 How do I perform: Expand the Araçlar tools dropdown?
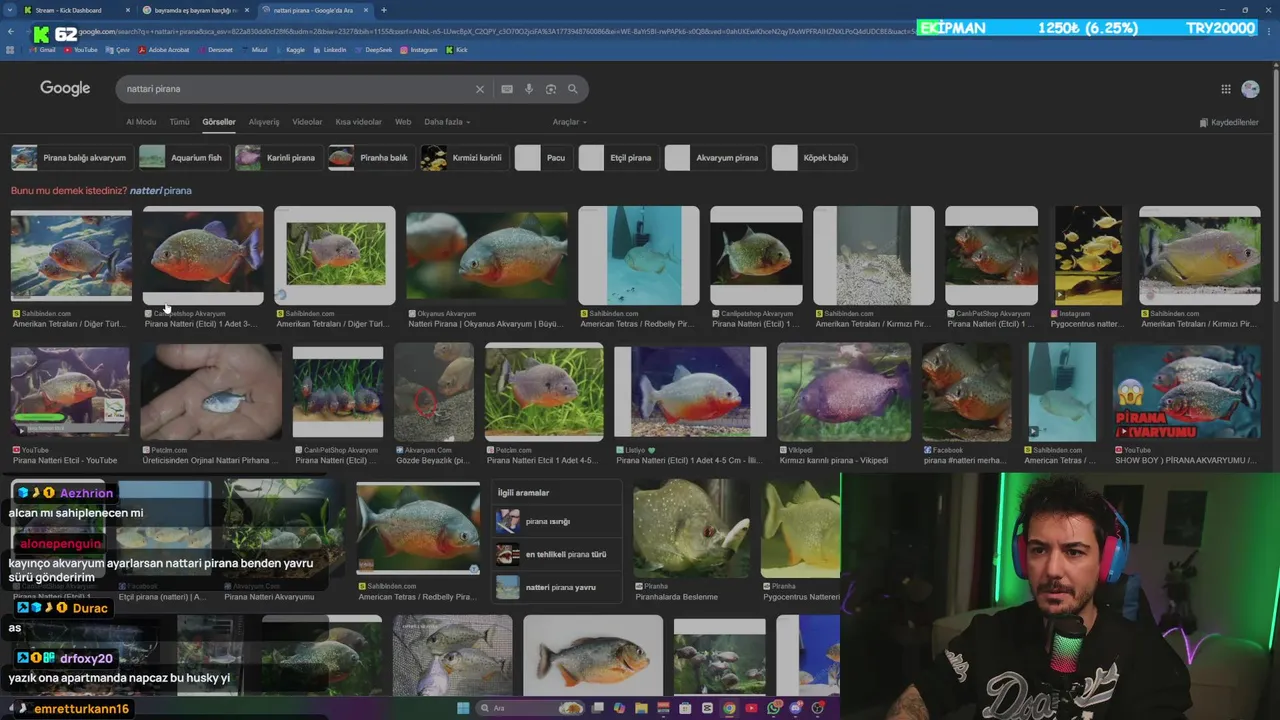pyautogui.click(x=570, y=122)
